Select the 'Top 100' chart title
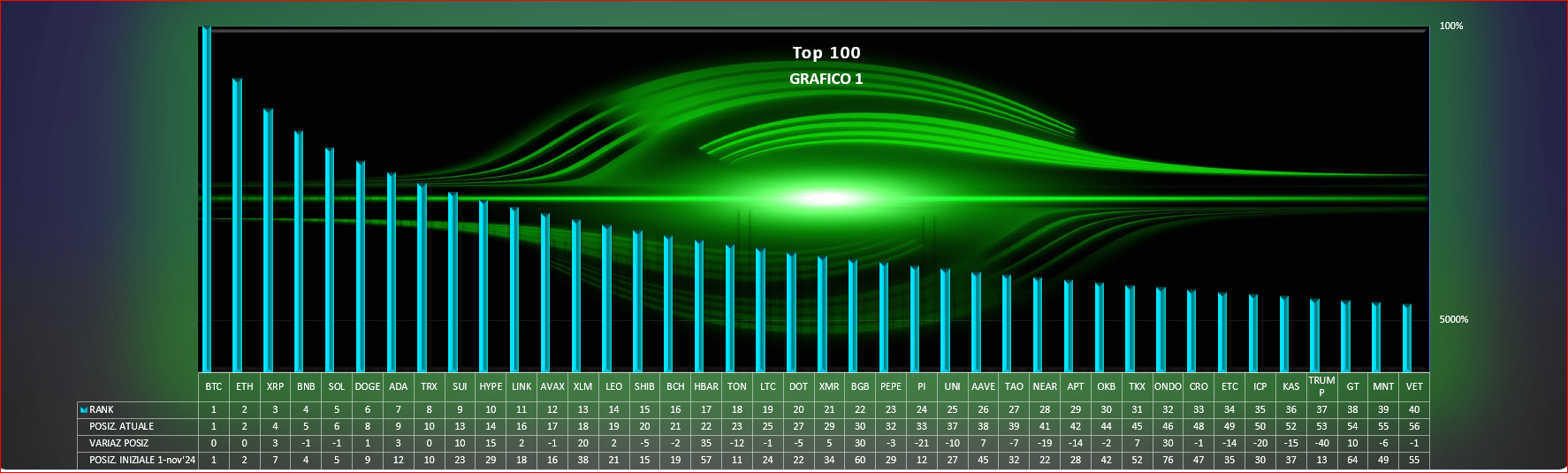This screenshot has width=1568, height=473. (826, 53)
